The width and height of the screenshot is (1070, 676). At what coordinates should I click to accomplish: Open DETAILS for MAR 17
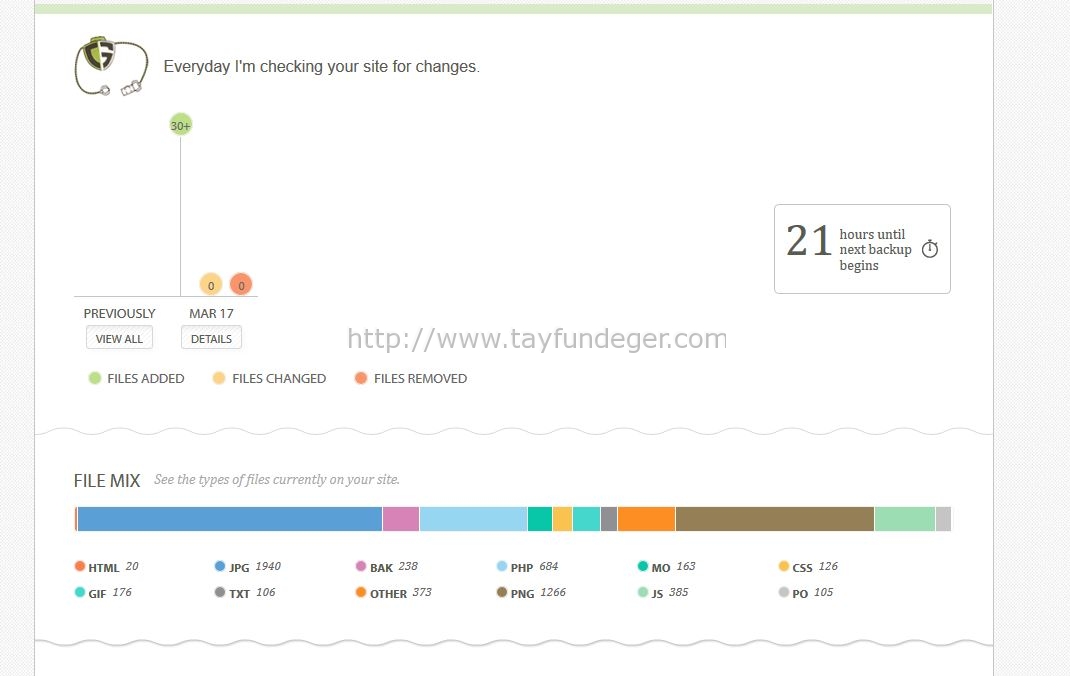211,338
